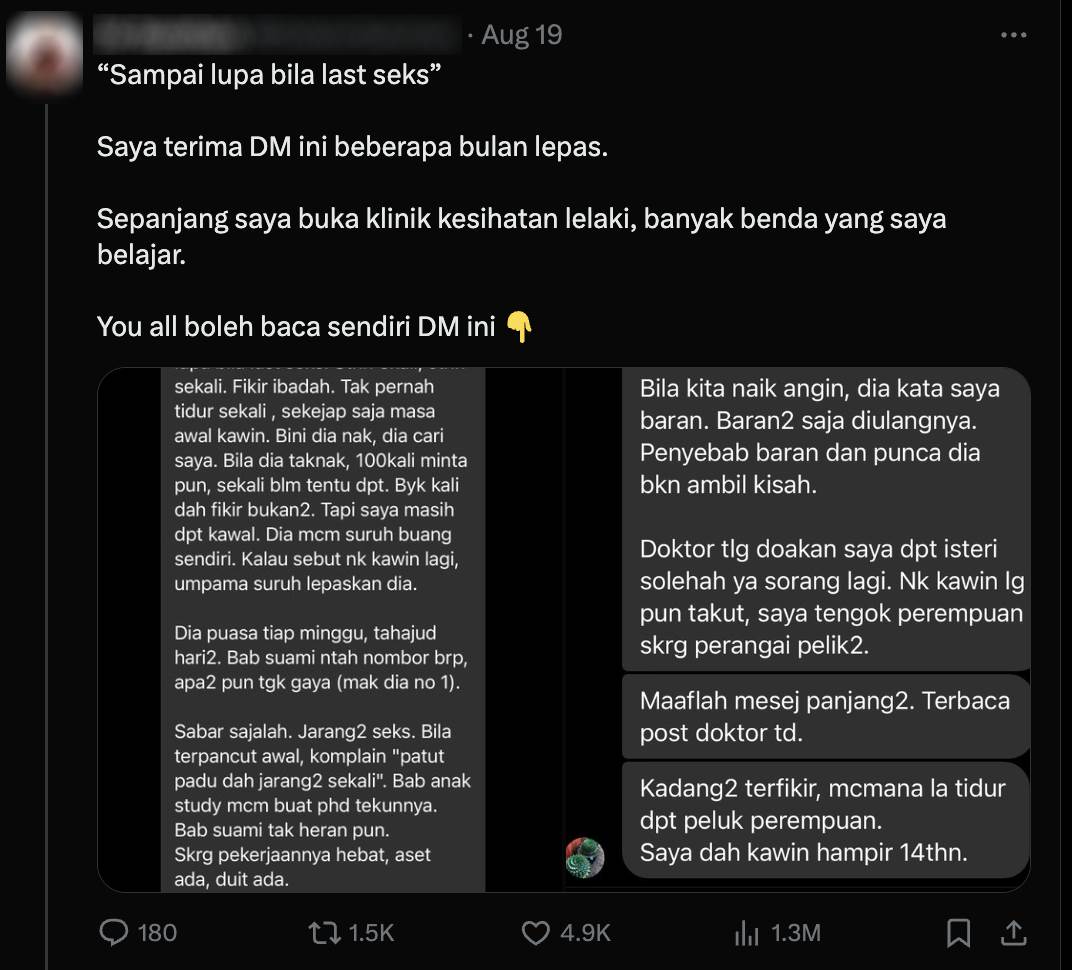This screenshot has height=970, width=1072.
Task: Like the tweet with heart icon
Action: pyautogui.click(x=535, y=933)
